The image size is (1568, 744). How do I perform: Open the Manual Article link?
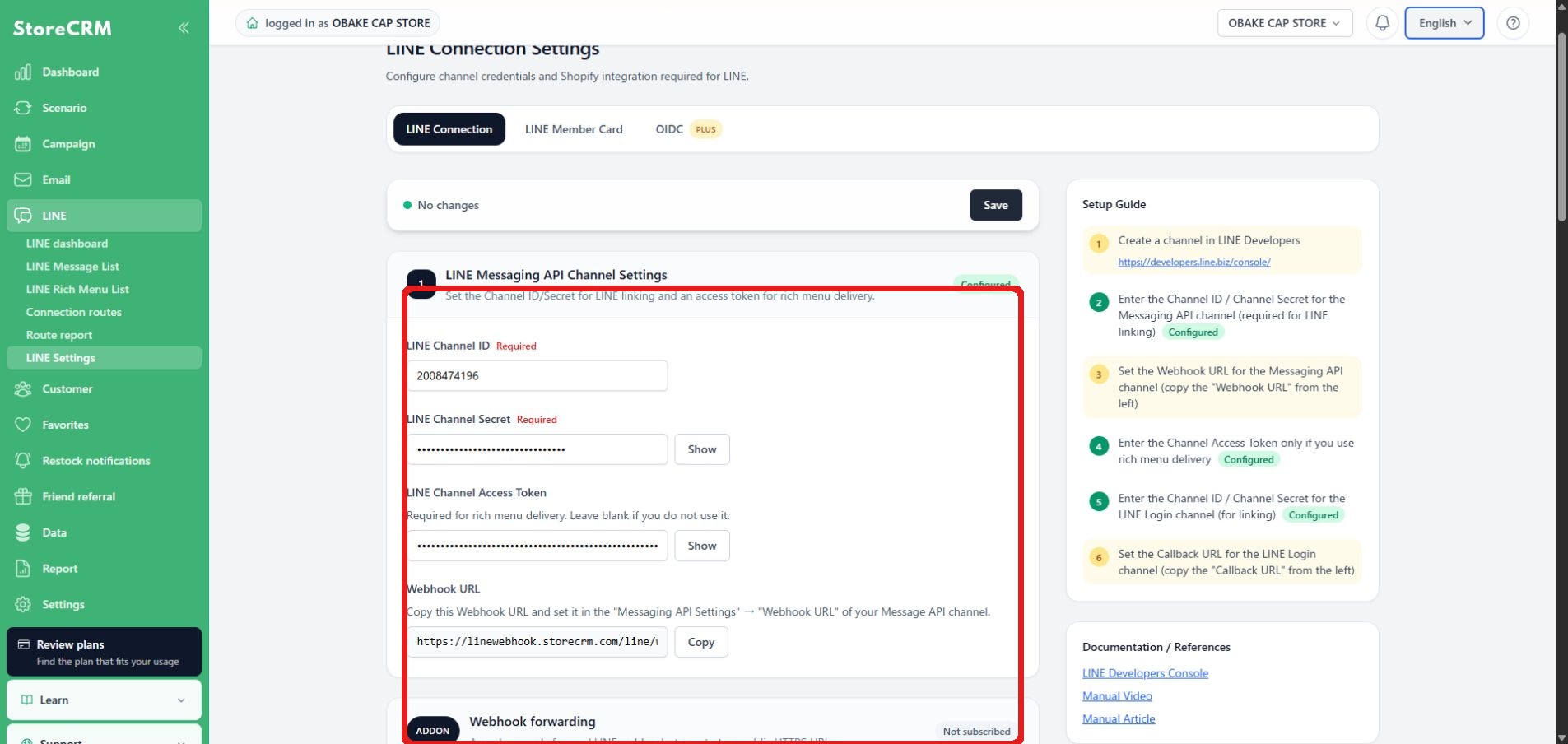point(1119,719)
